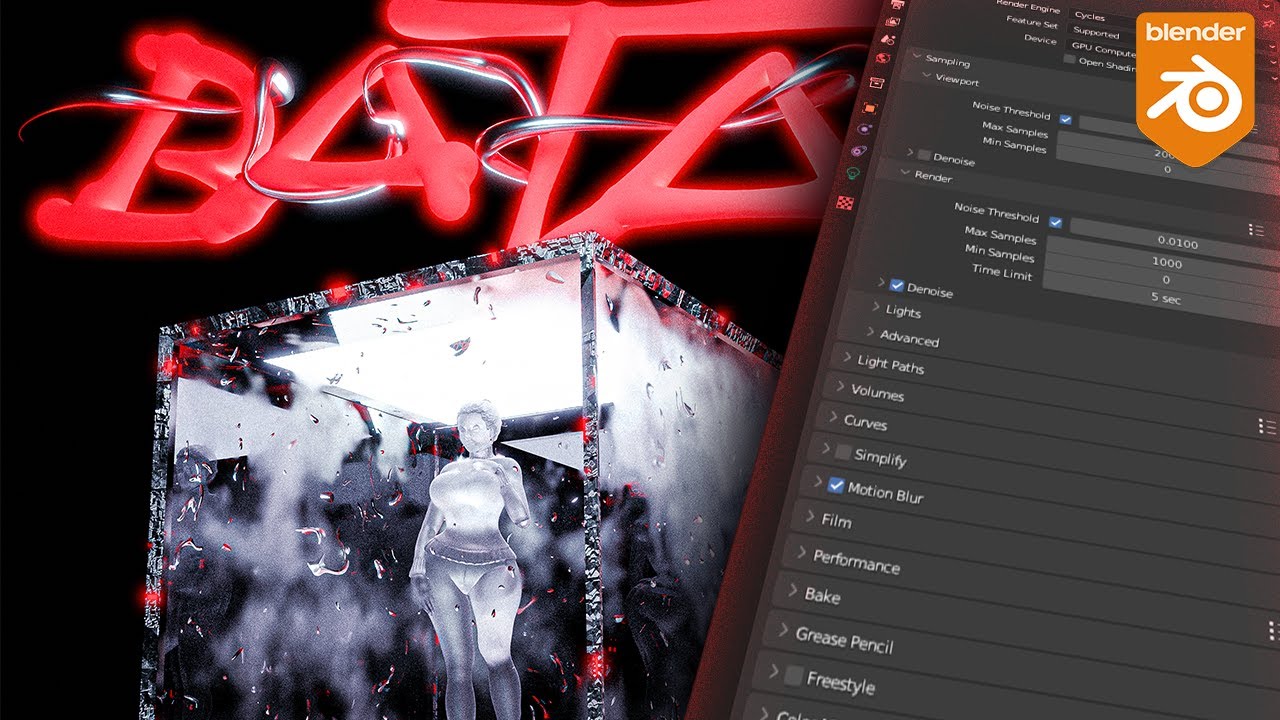
Task: Enable the Freestyle checkbox
Action: (x=794, y=677)
